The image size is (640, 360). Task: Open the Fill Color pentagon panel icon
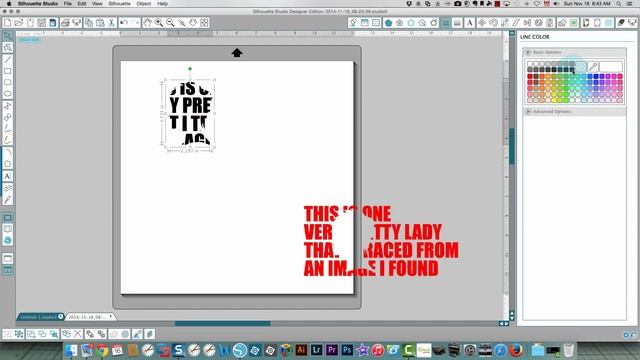pos(388,23)
